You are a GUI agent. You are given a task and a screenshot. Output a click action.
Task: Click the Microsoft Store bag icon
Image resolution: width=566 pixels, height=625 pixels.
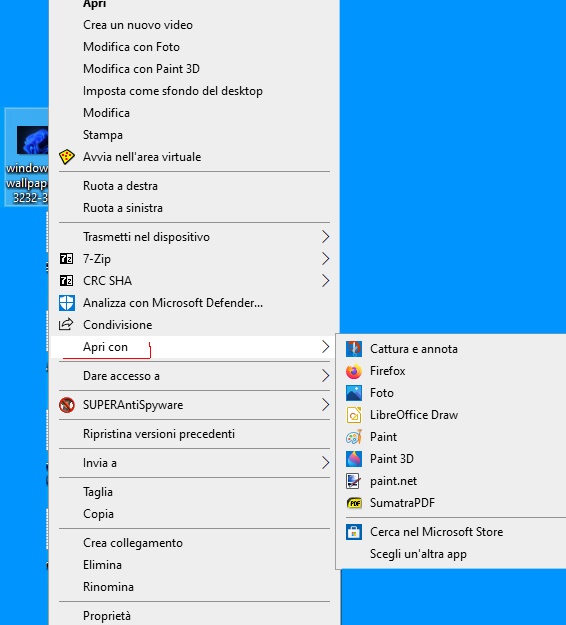(x=354, y=532)
